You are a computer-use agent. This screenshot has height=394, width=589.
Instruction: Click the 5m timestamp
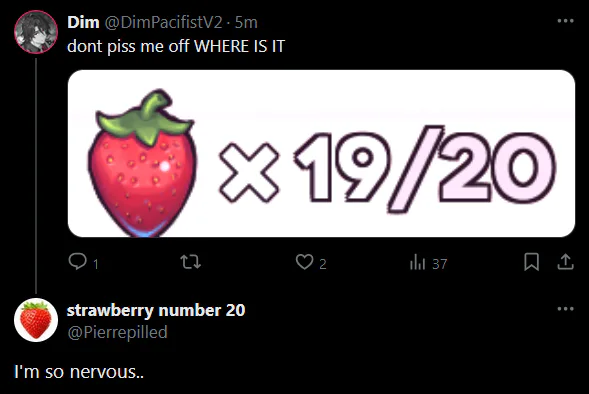coord(246,23)
